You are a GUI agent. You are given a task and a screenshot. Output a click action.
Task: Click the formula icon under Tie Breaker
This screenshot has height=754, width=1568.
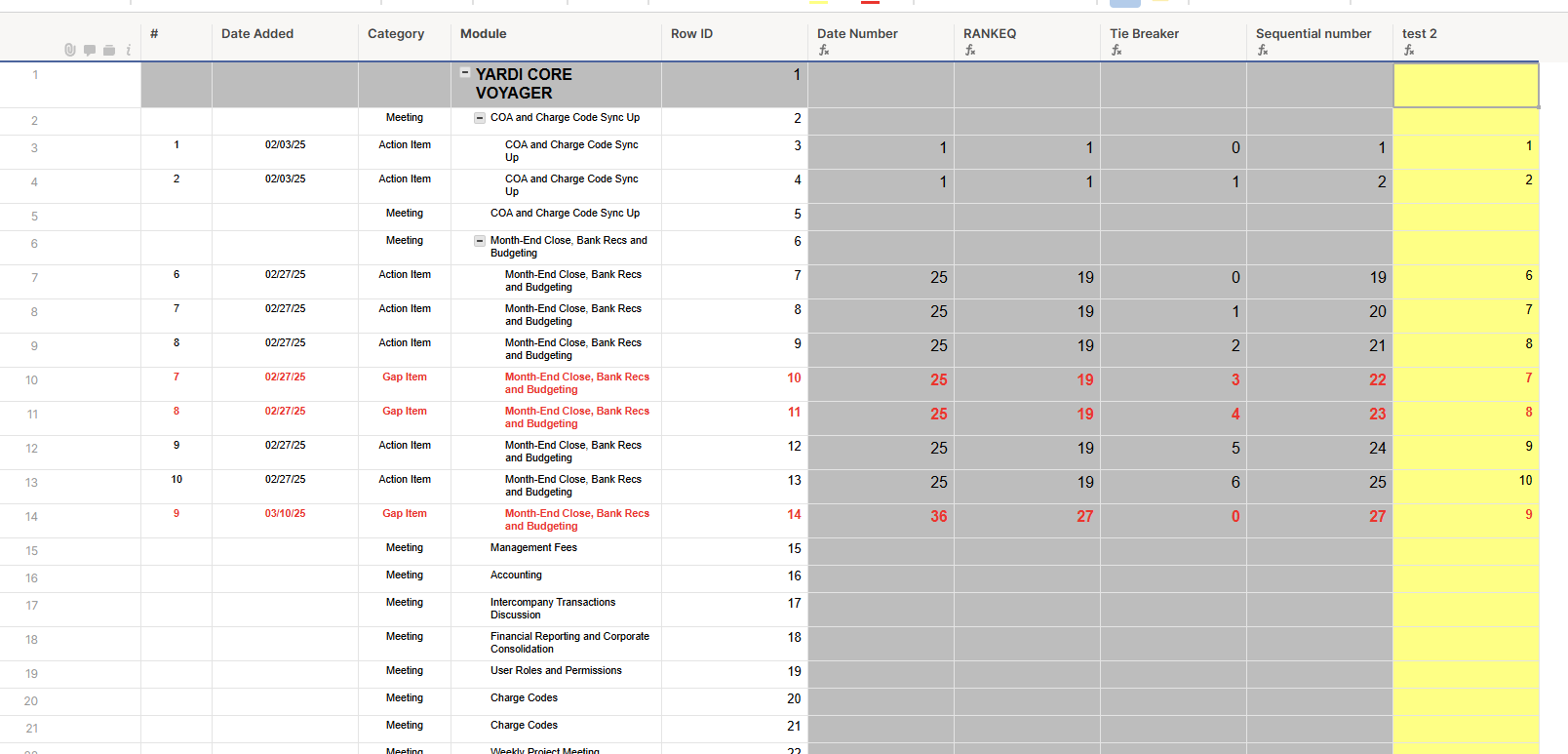pyautogui.click(x=1117, y=50)
